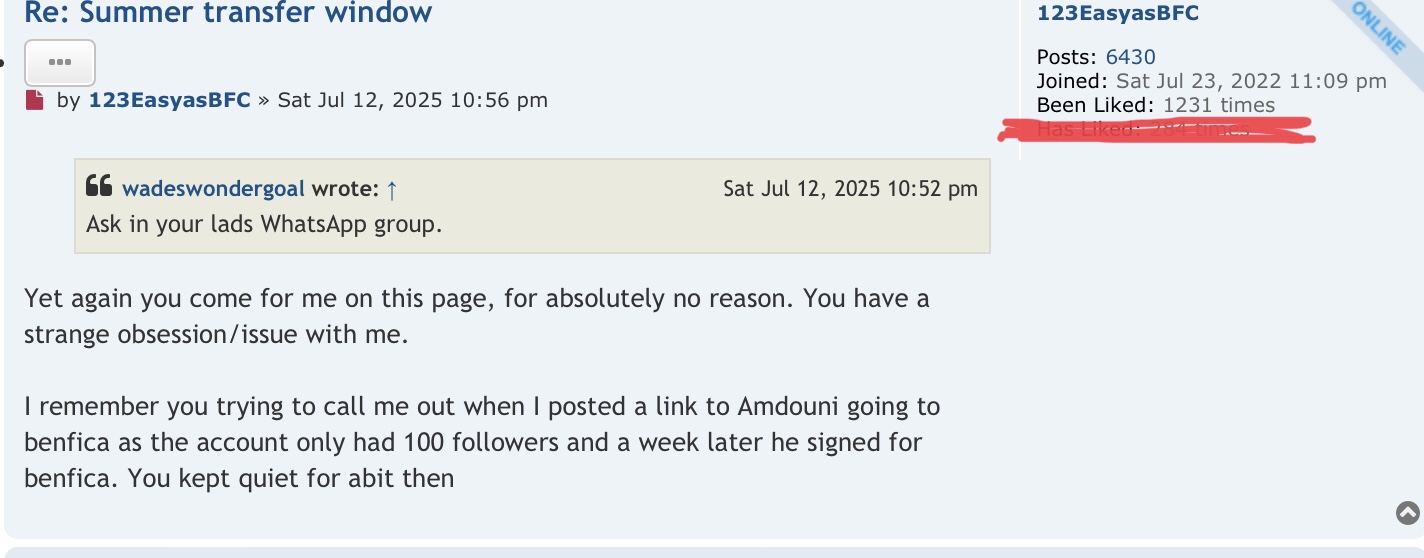The image size is (1424, 558).
Task: Click the post date "Sat Jul 12, 2025 10:56 pm"
Action: 412,100
